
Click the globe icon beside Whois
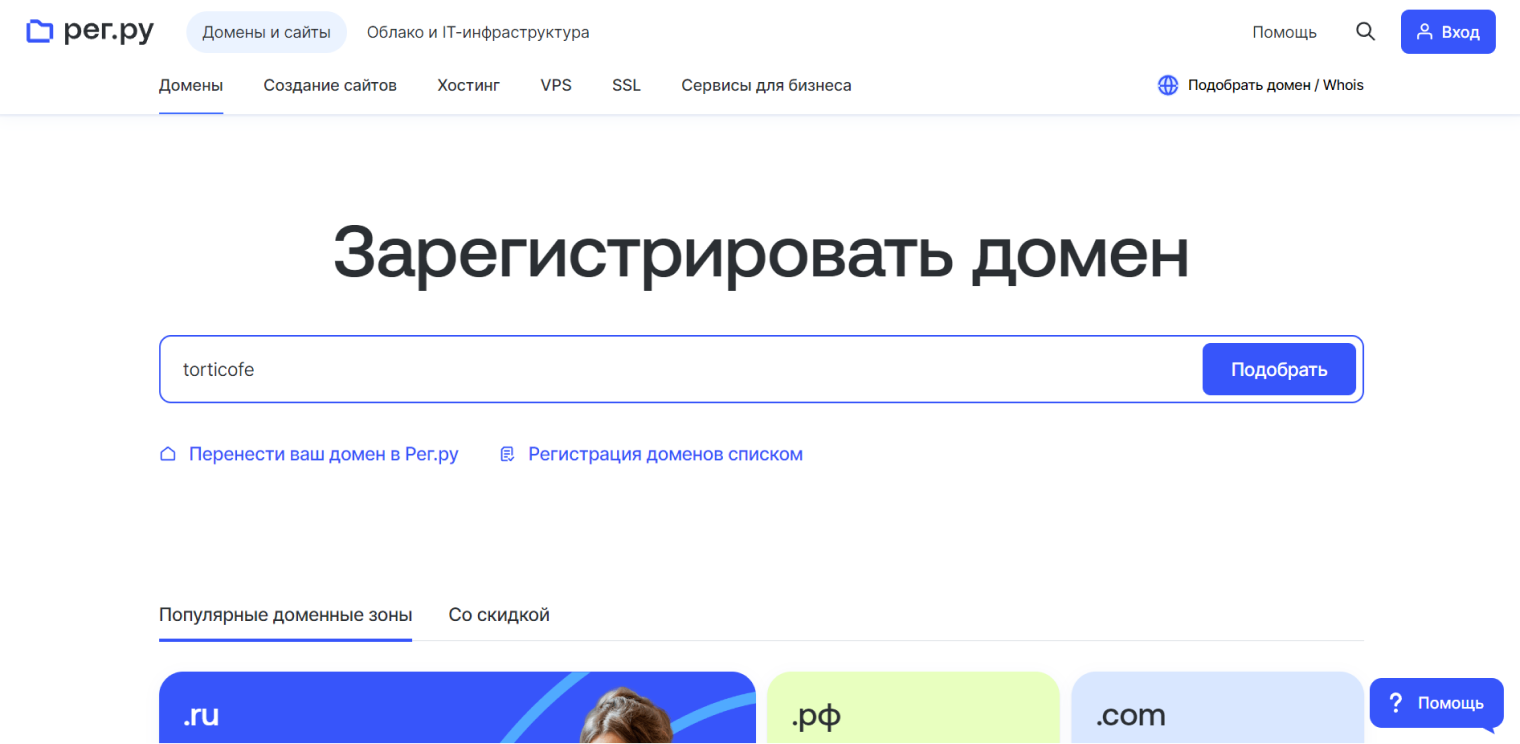point(1168,85)
